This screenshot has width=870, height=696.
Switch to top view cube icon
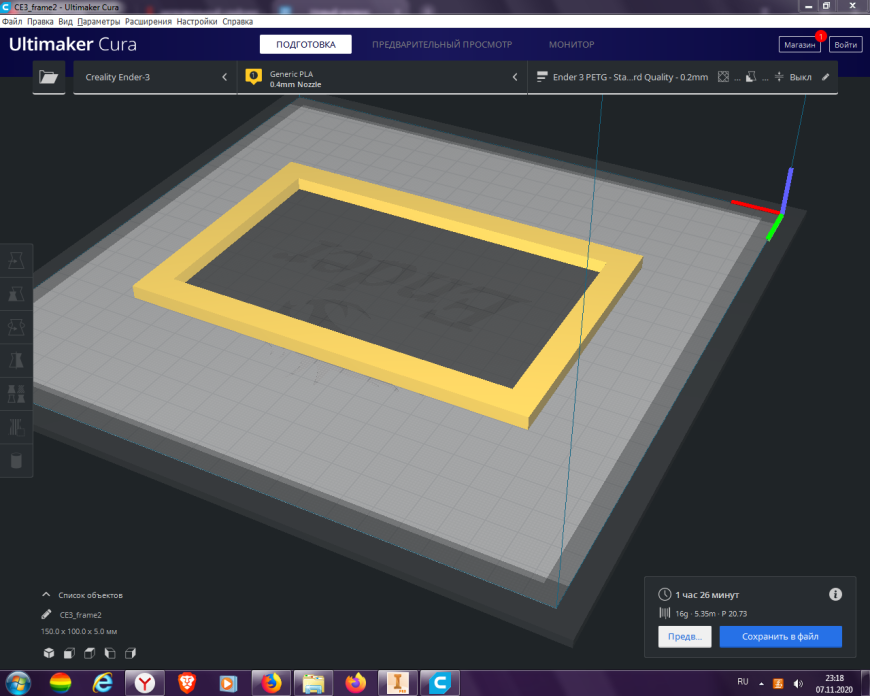89,653
